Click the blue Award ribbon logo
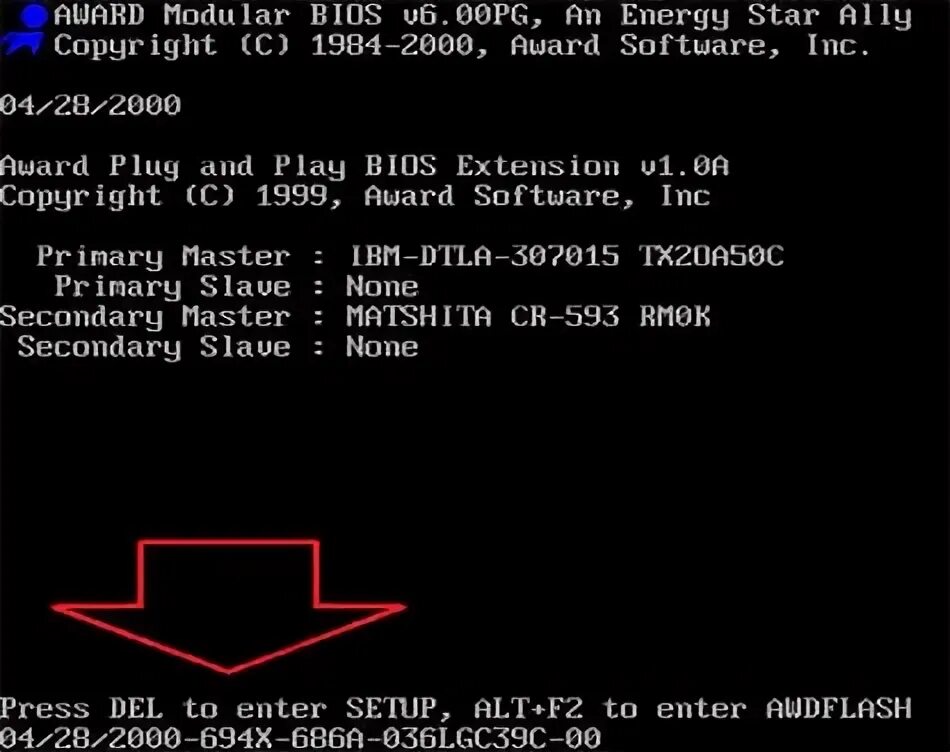 24,28
